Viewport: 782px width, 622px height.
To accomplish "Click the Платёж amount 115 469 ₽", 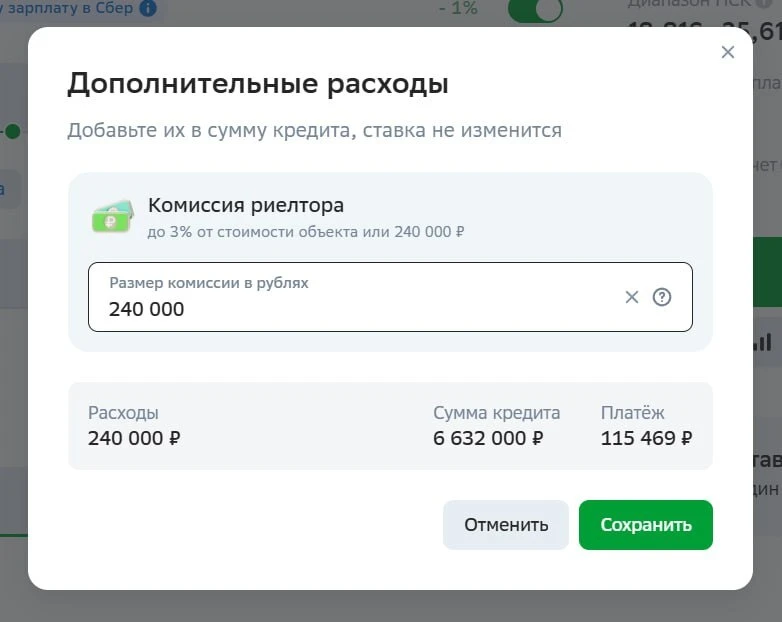I will pyautogui.click(x=646, y=438).
